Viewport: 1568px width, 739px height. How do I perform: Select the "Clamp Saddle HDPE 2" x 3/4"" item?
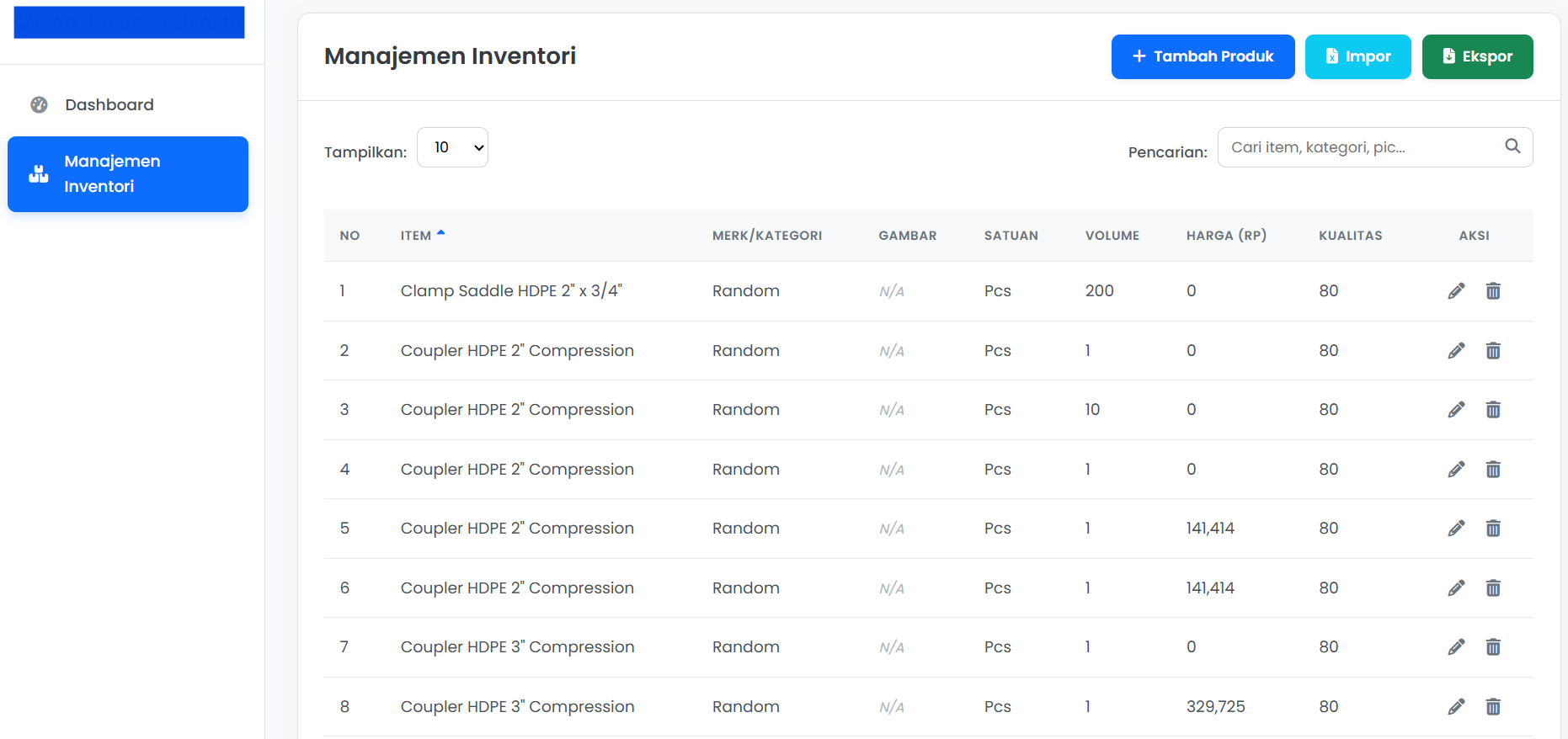coord(511,290)
